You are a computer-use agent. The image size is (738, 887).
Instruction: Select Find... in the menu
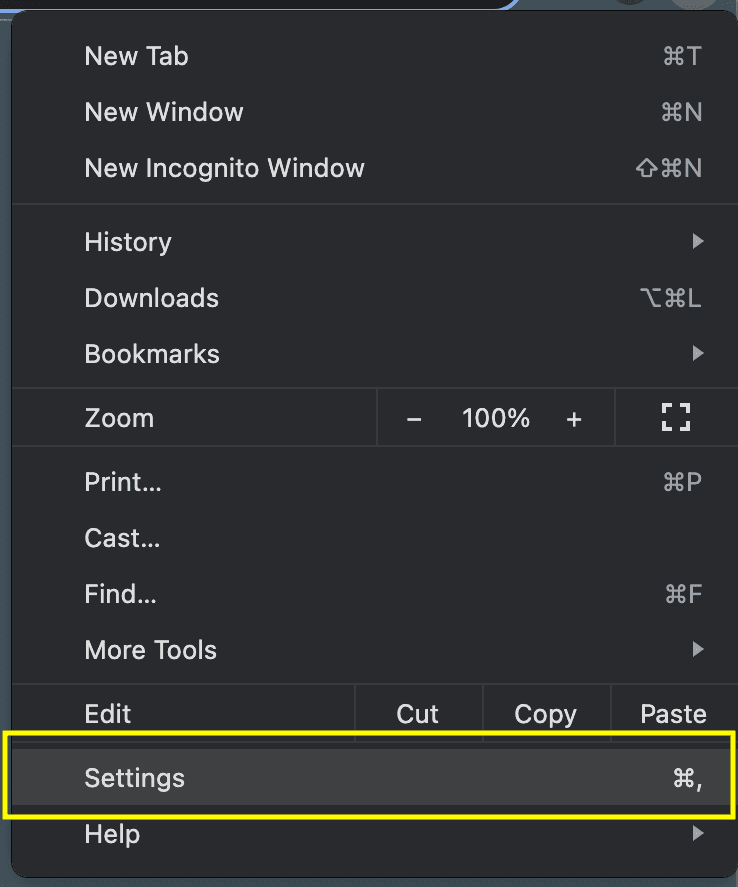pyautogui.click(x=374, y=594)
